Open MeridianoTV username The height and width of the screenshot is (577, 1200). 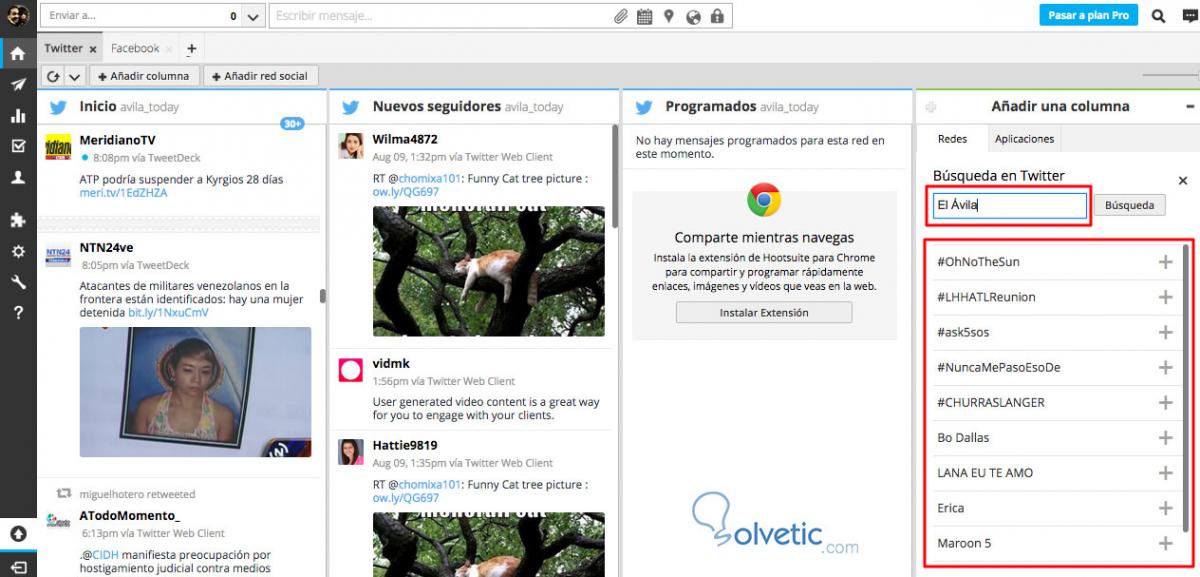(x=117, y=140)
